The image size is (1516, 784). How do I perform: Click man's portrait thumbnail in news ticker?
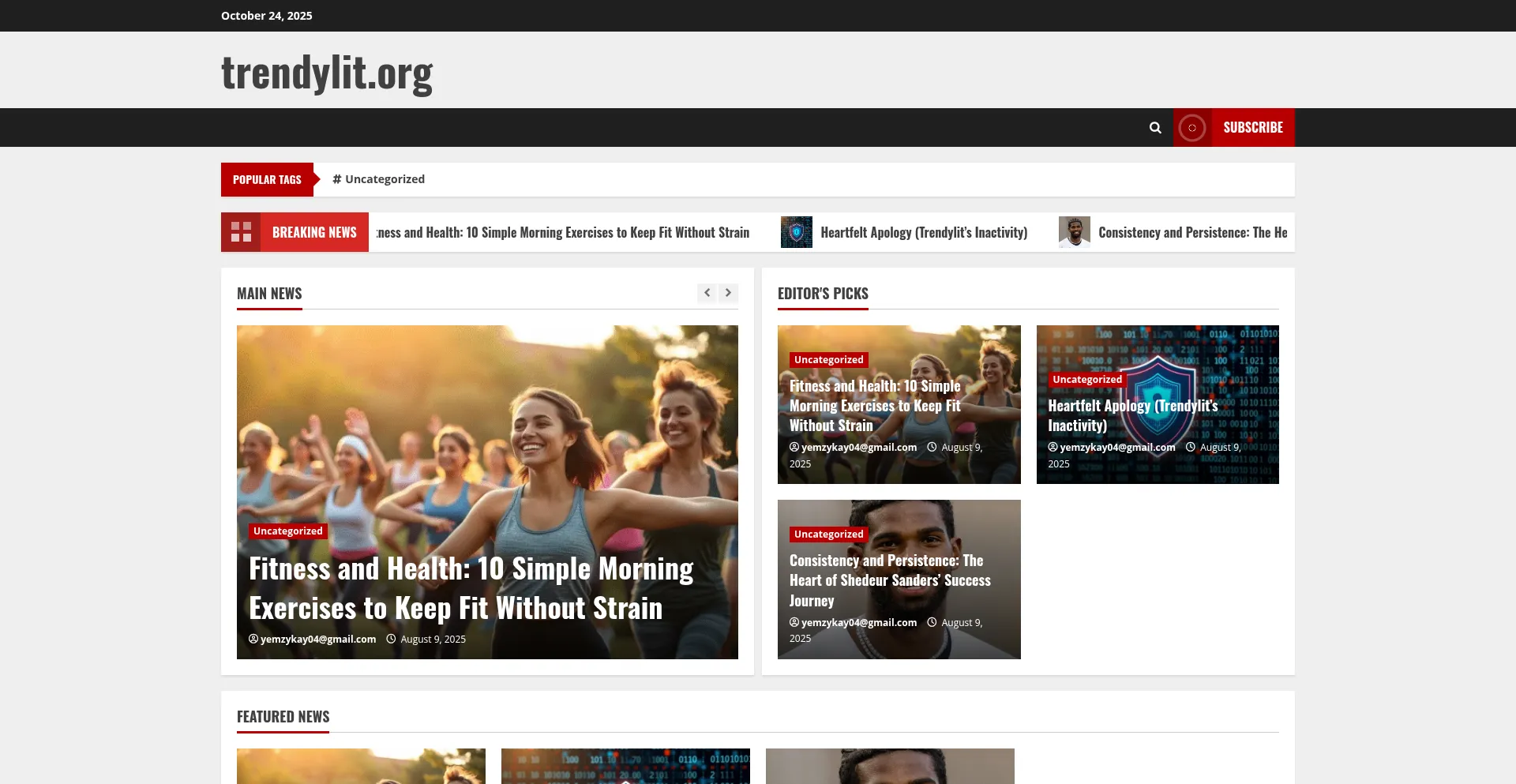click(1074, 232)
